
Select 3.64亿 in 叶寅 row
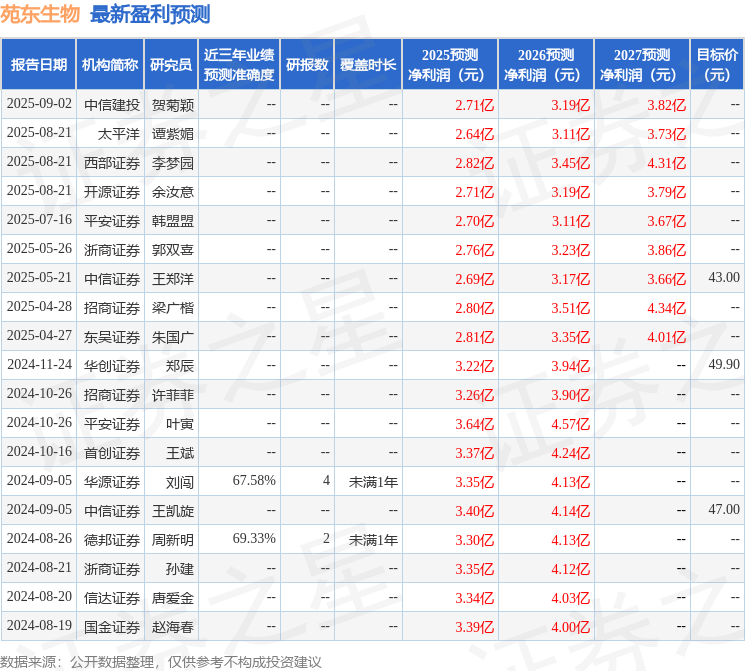(474, 424)
